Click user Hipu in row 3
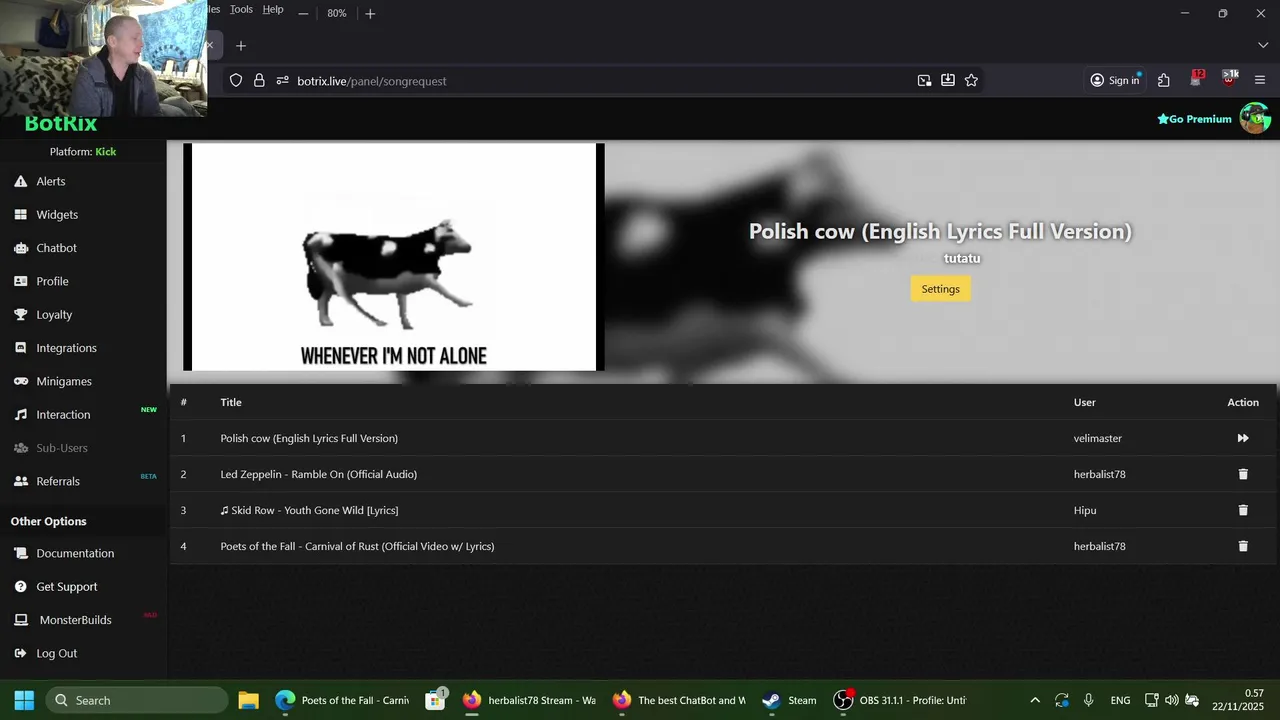The image size is (1280, 720). point(1085,510)
